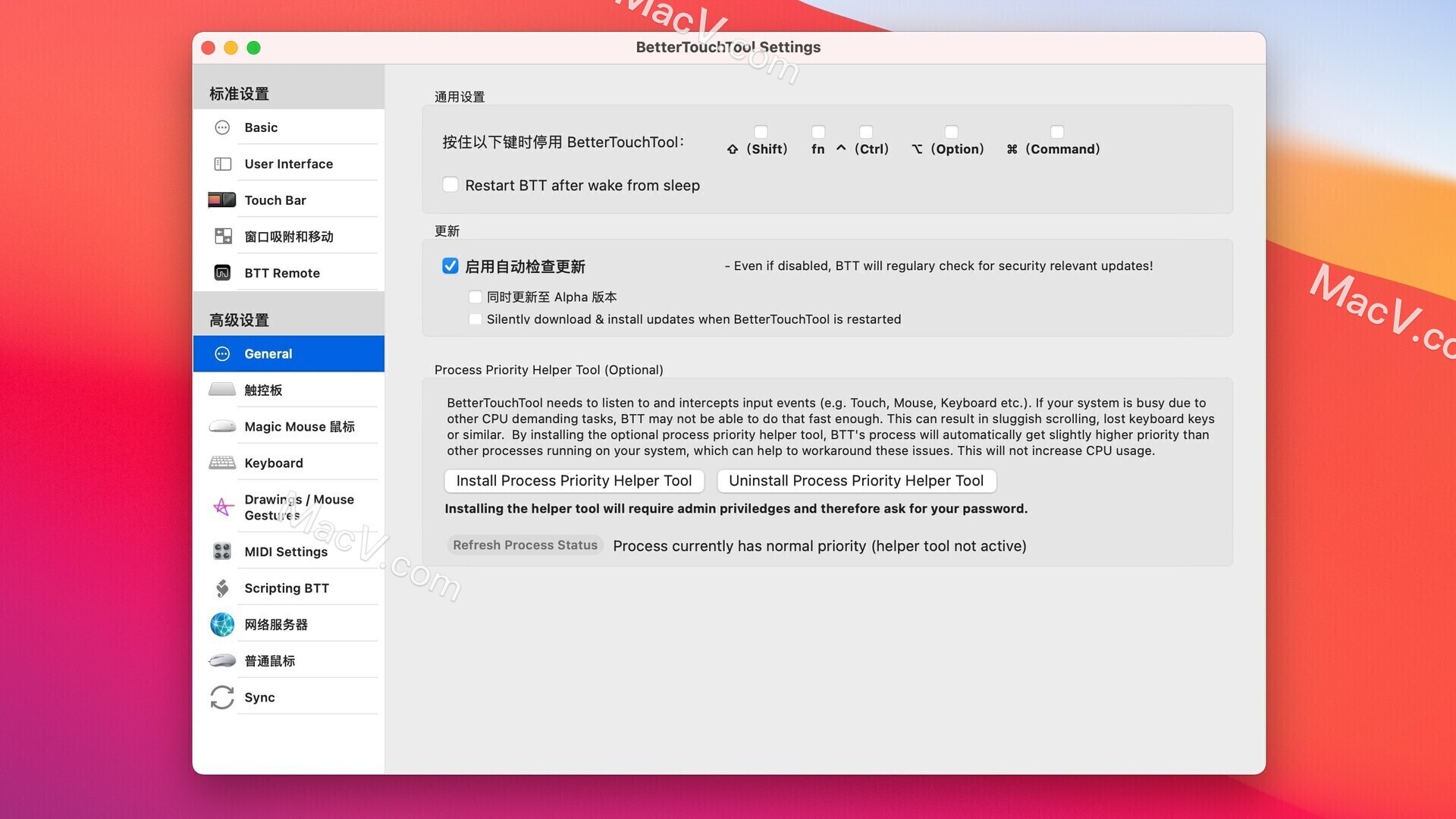
Task: Click the Basic ellipsis icon in sidebar
Action: [222, 127]
